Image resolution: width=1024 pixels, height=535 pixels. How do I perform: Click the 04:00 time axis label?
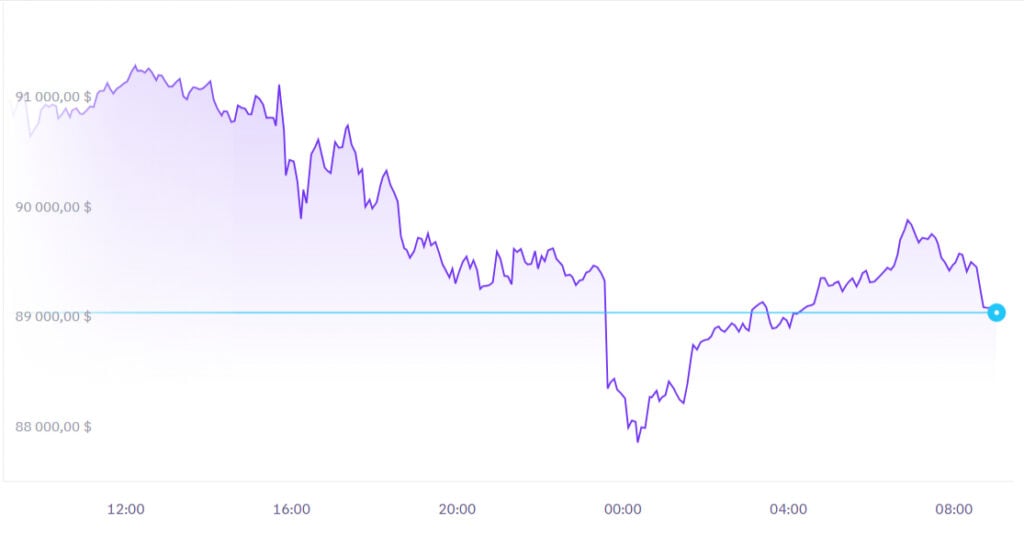pyautogui.click(x=788, y=509)
